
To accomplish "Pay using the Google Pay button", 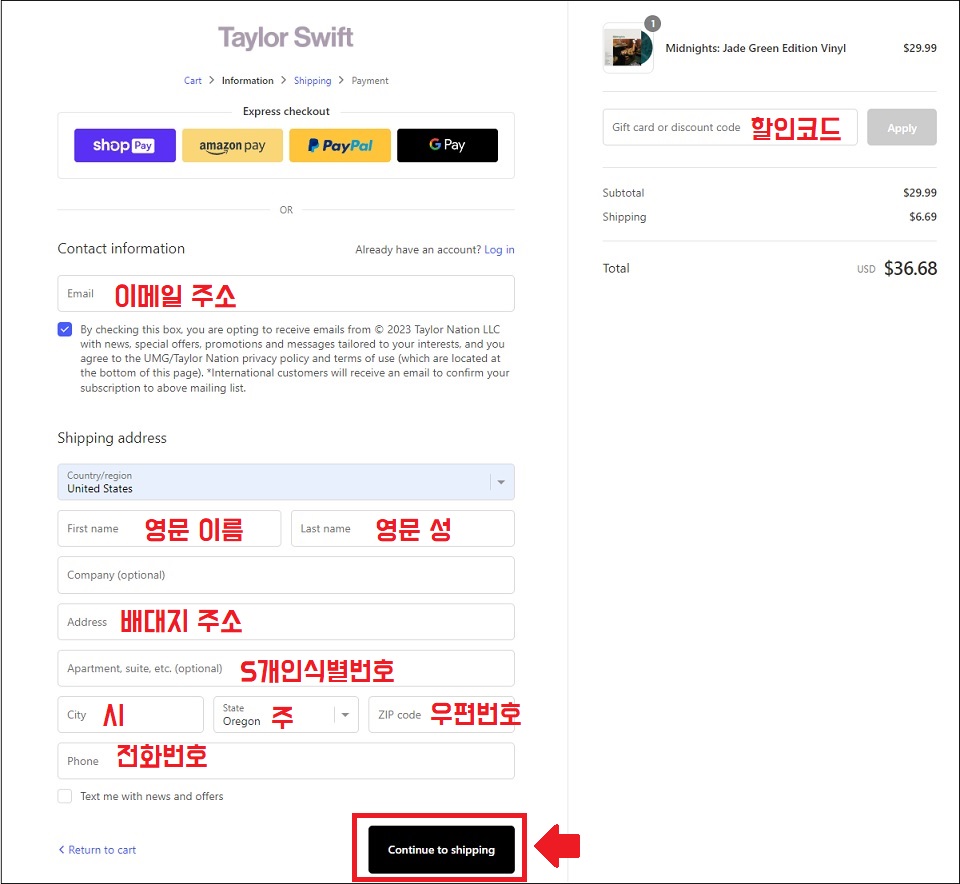I will point(448,145).
